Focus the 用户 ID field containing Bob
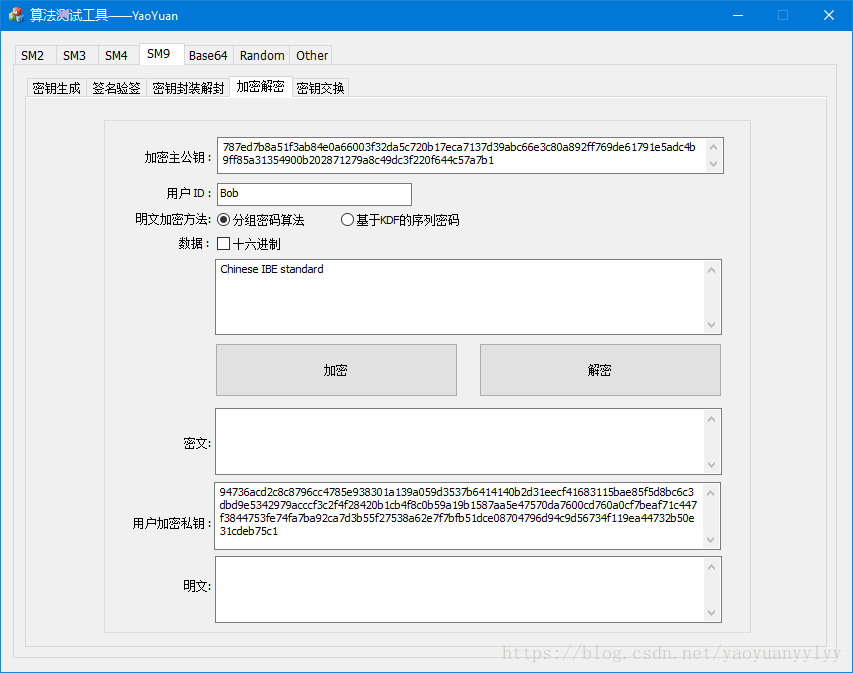The width and height of the screenshot is (853, 673). tap(314, 194)
